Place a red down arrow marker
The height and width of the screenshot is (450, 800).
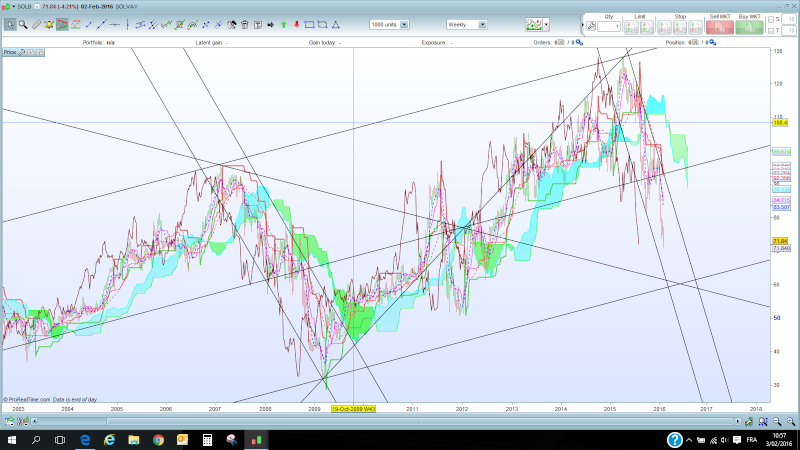296,24
